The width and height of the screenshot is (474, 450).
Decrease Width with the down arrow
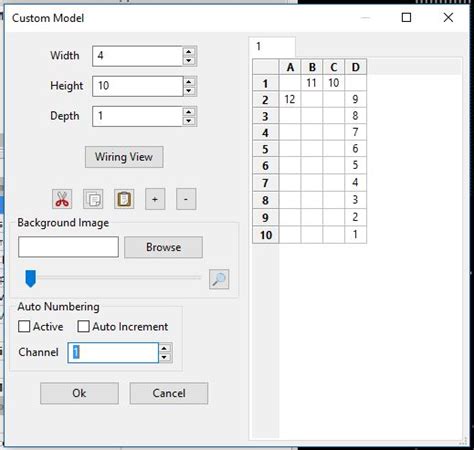pos(189,61)
